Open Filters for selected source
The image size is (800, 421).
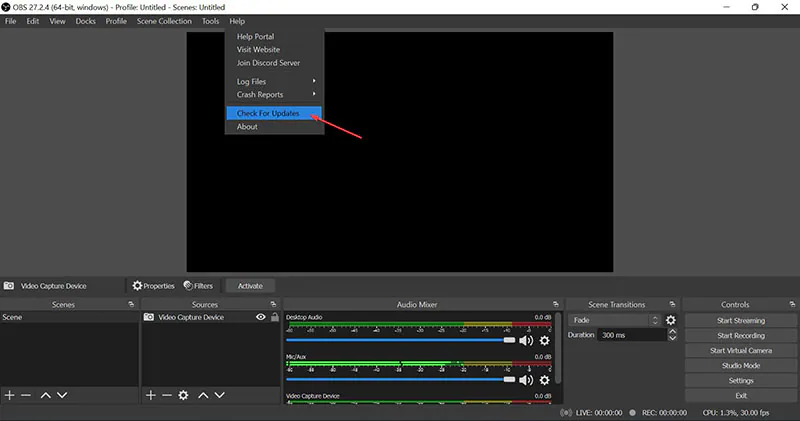click(198, 286)
